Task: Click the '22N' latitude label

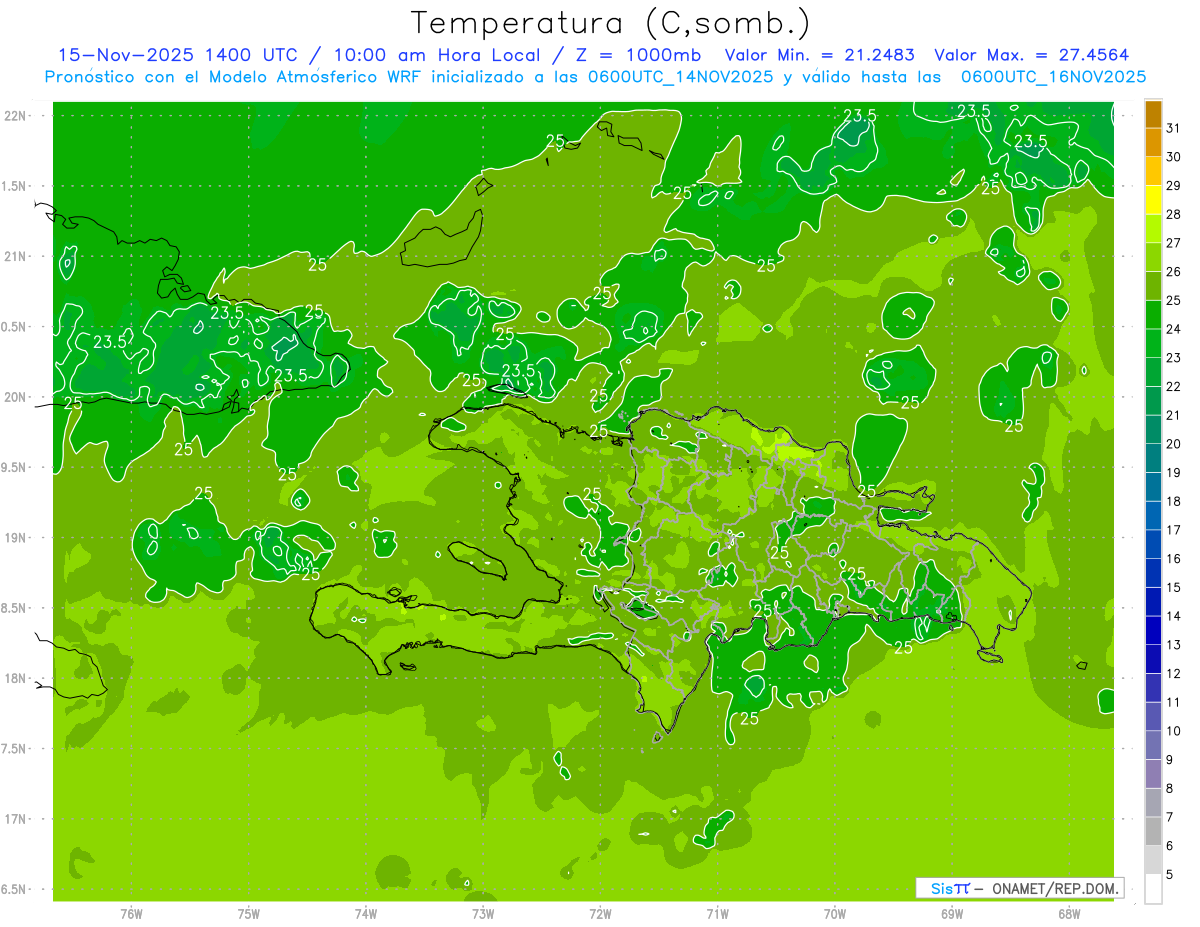Action: [15, 116]
